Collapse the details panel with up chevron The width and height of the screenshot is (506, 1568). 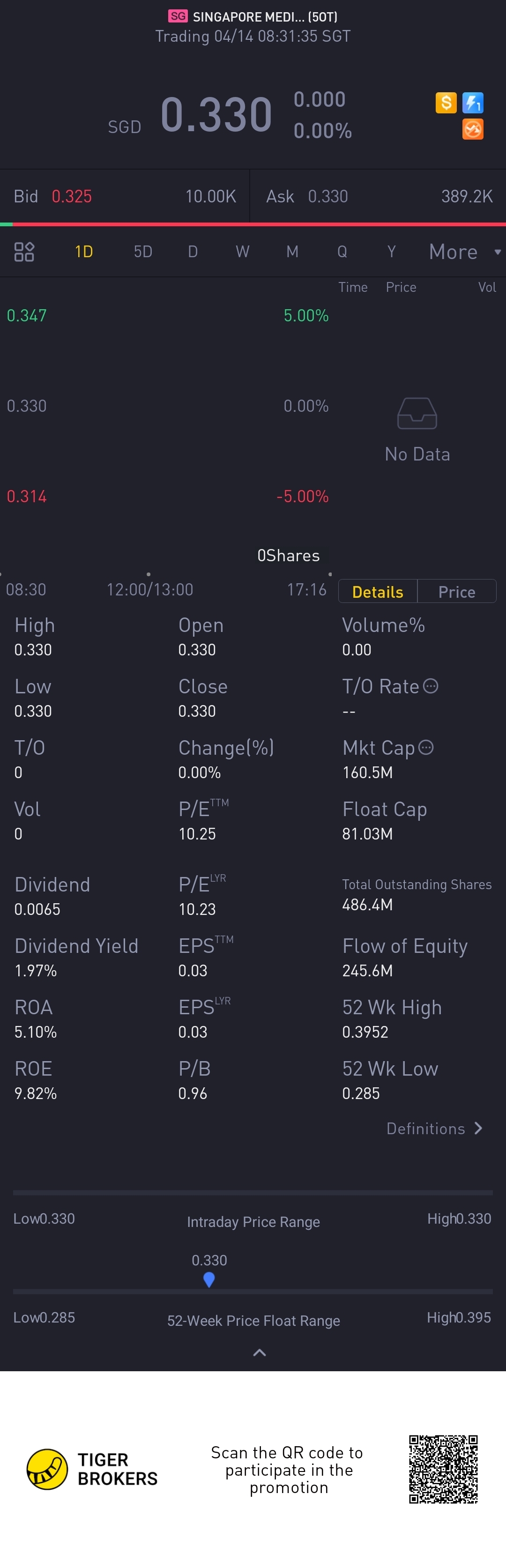[x=260, y=1352]
